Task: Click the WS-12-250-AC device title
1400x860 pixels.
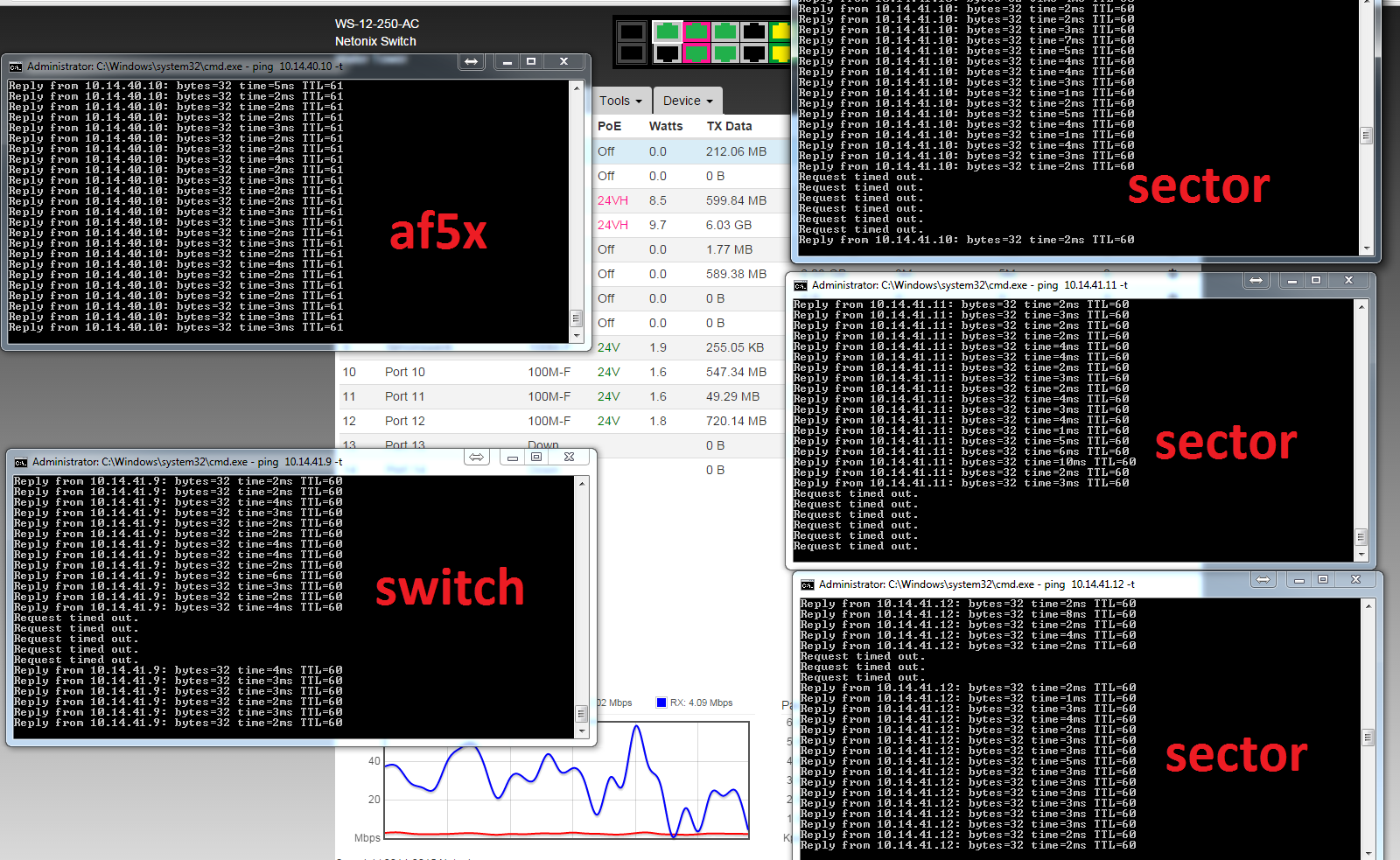Action: [377, 24]
